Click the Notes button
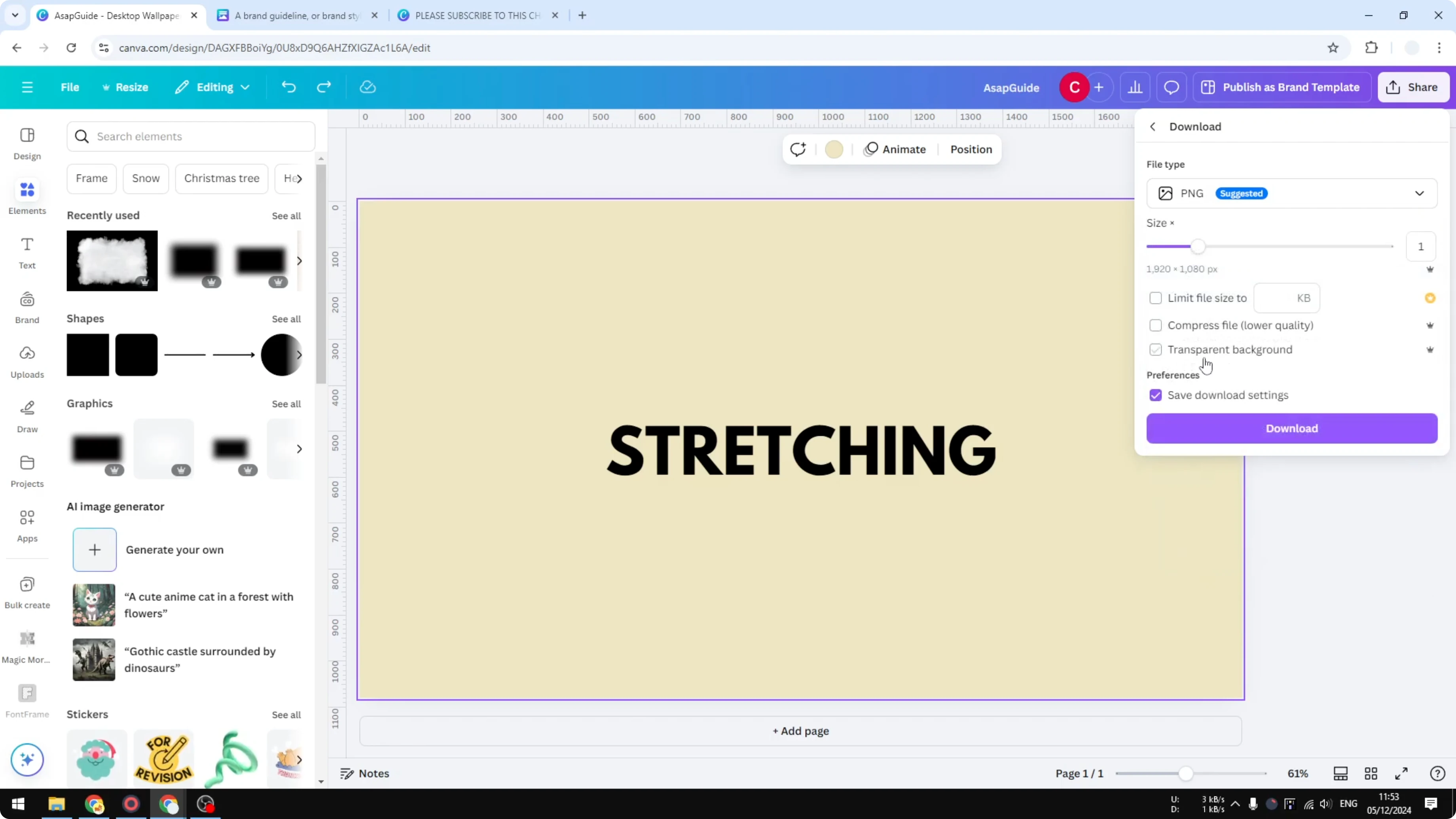Viewport: 1456px width, 819px height. (364, 773)
